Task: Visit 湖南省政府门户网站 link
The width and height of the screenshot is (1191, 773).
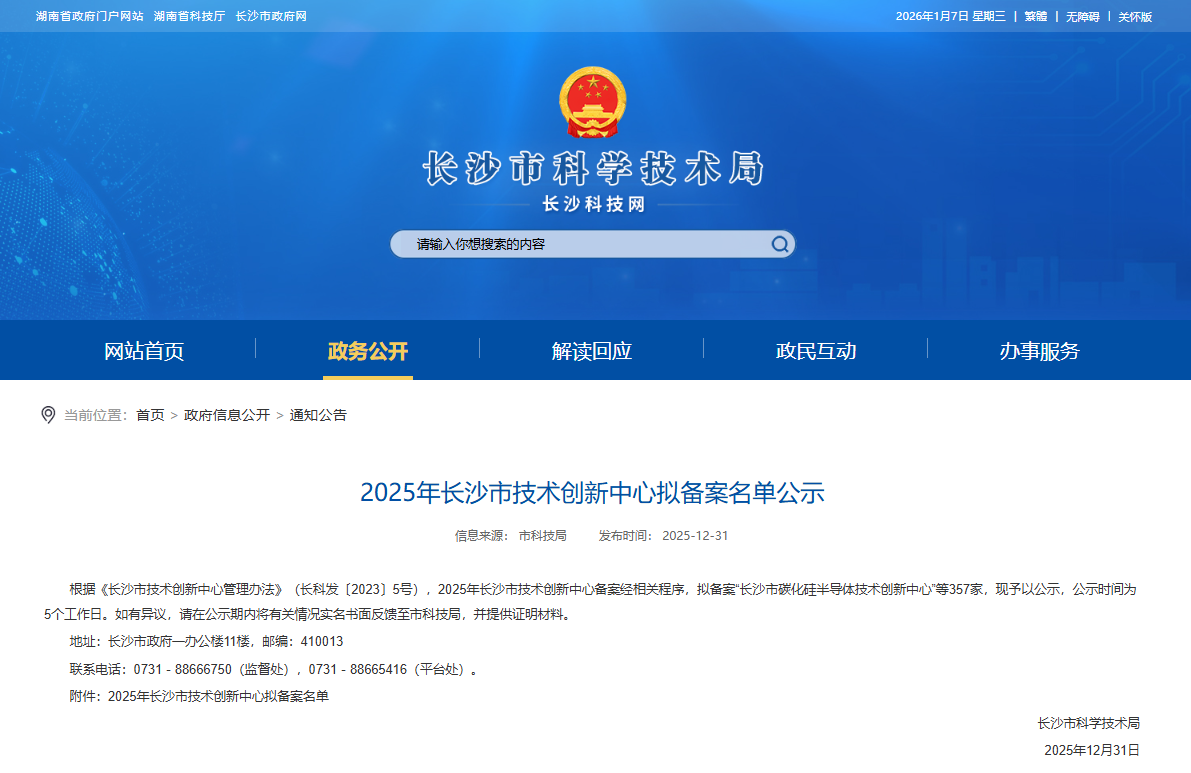Action: pyautogui.click(x=90, y=17)
